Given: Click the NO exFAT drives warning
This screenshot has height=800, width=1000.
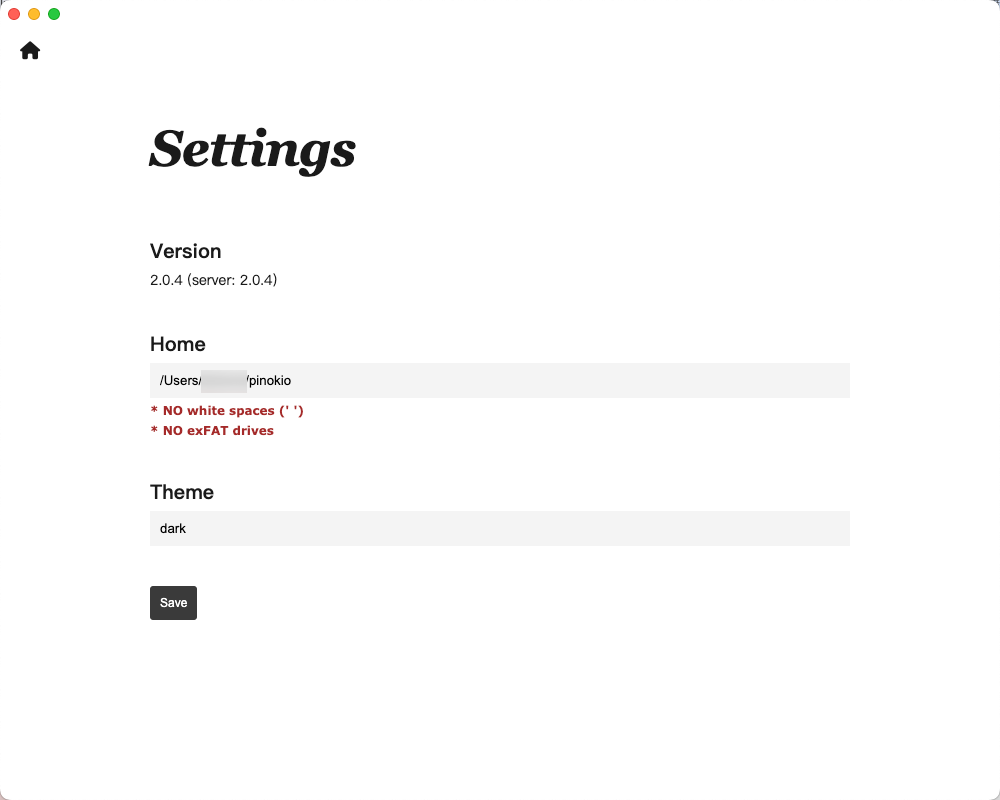Looking at the screenshot, I should click(x=212, y=431).
